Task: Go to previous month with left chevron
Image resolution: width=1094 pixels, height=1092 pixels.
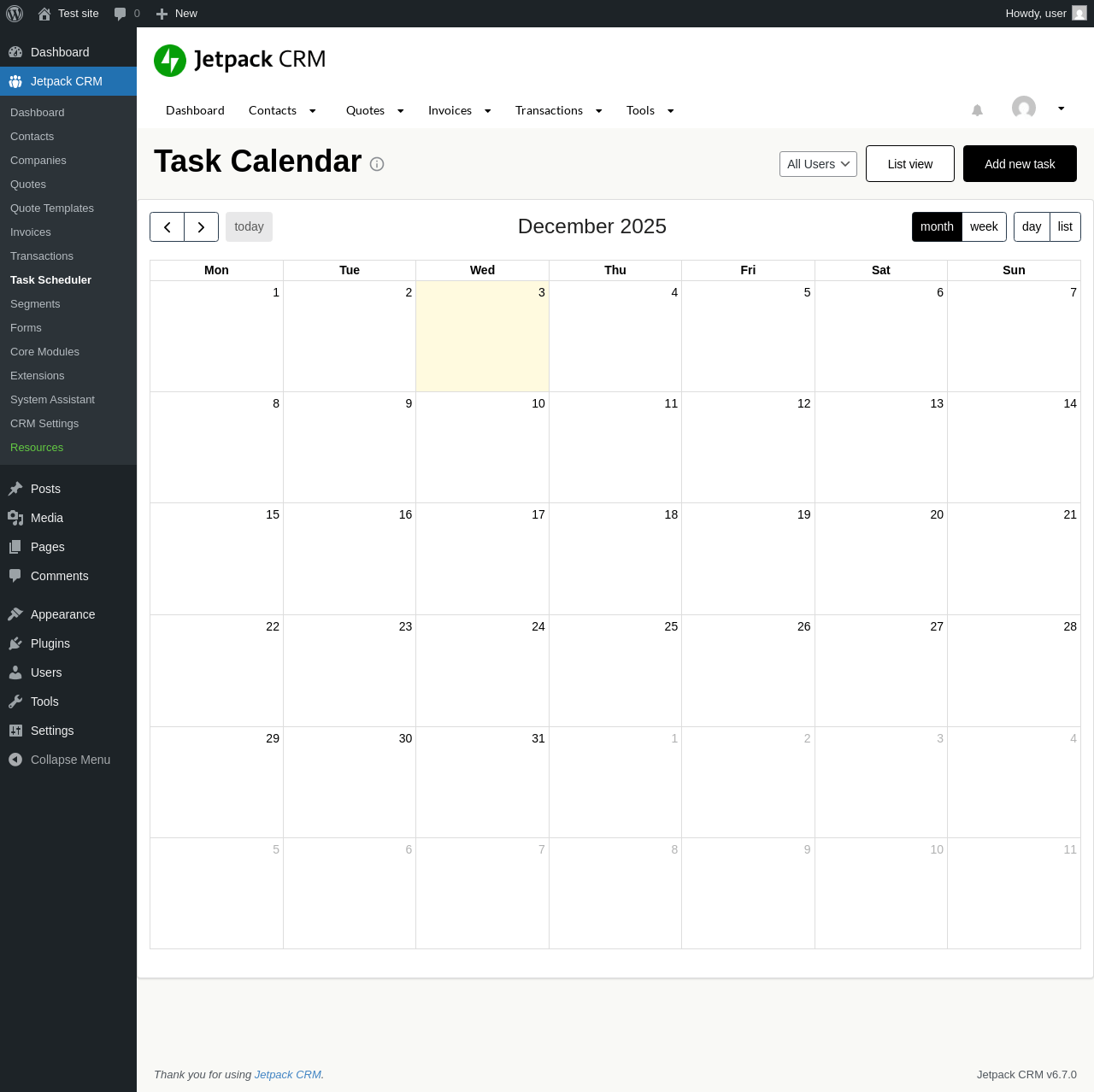Action: click(168, 227)
